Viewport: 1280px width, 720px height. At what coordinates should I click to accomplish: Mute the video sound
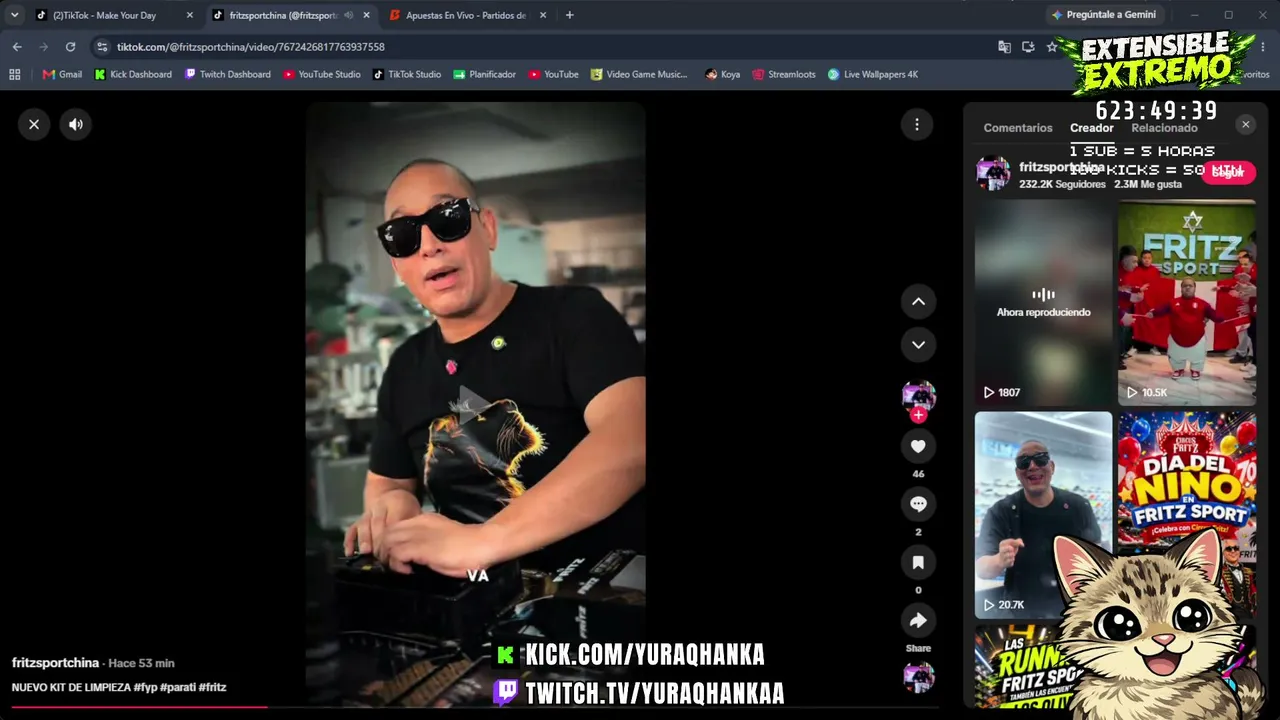(x=76, y=124)
